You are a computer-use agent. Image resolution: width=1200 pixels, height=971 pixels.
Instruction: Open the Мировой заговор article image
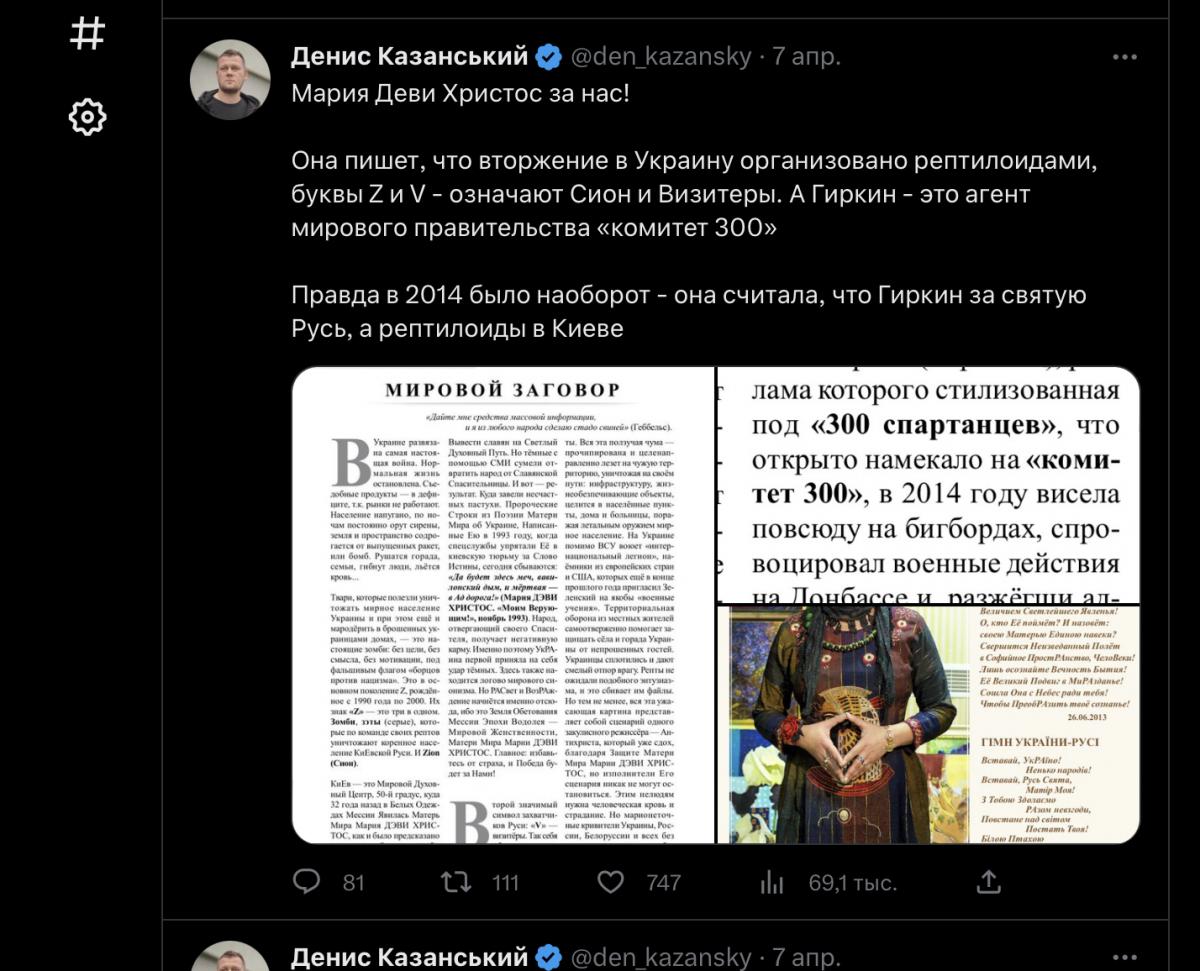503,605
